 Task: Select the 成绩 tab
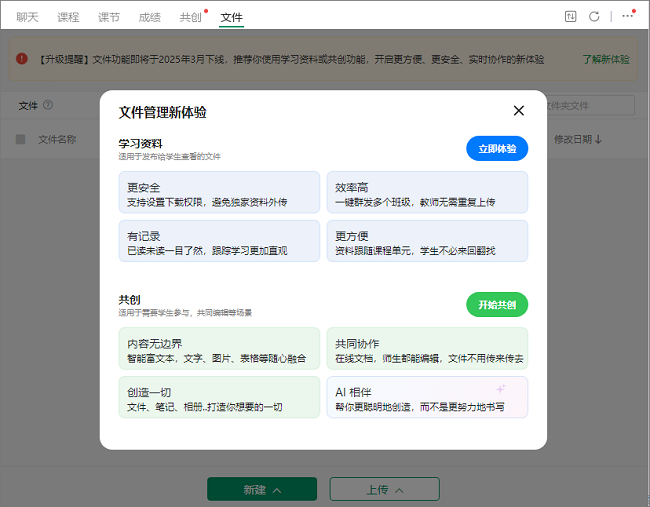tap(149, 17)
